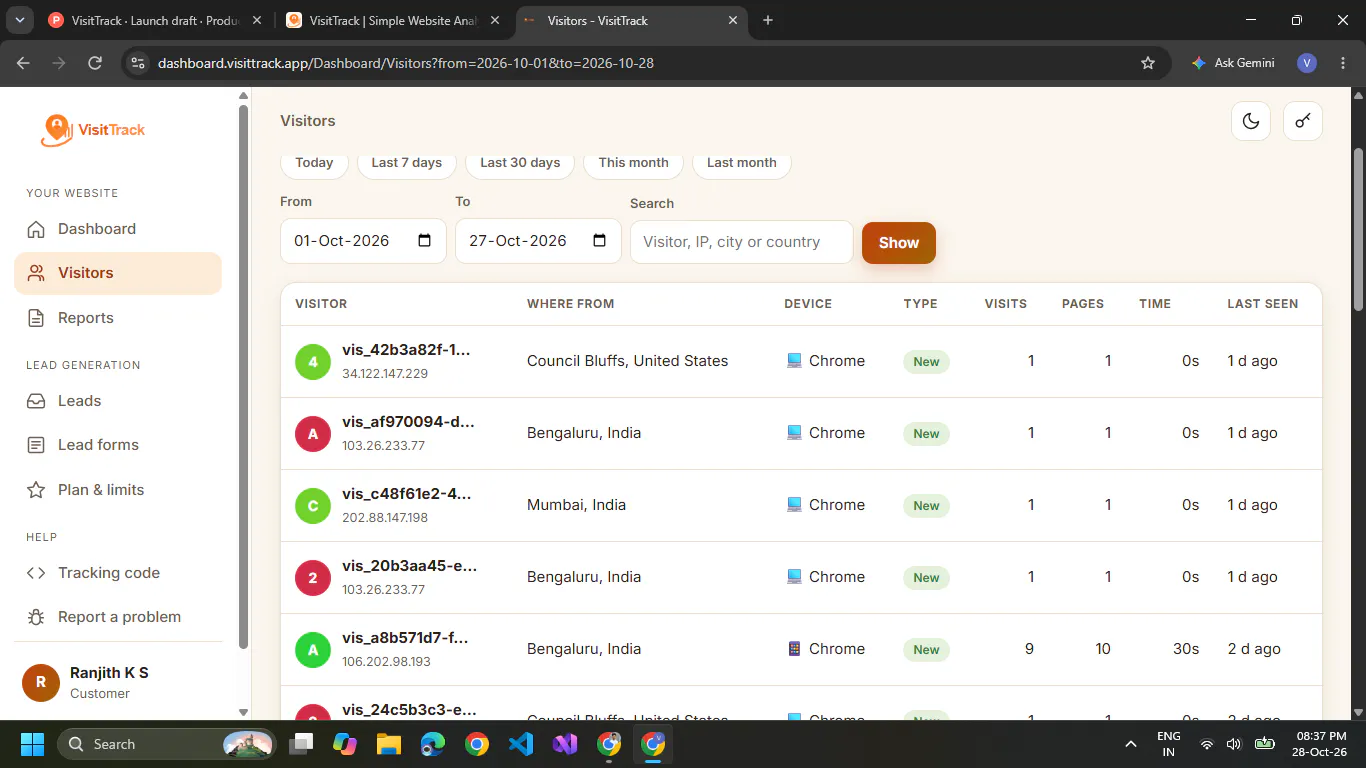1366x768 pixels.
Task: Open the browser tab search dropdown arrow
Action: point(19,20)
